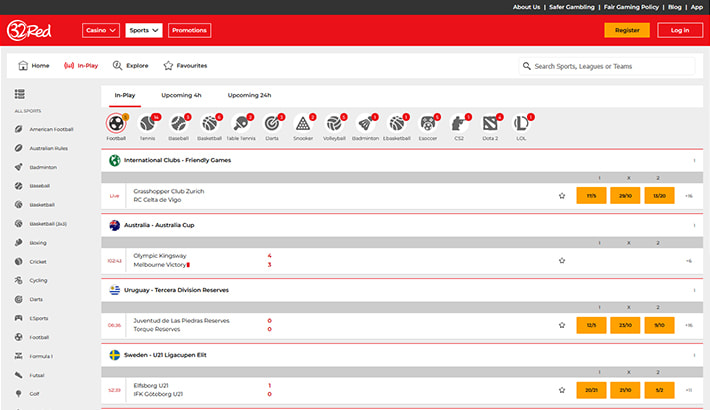Expand +11 markets for Elfsborg U21 match
The height and width of the screenshot is (410, 710).
point(689,390)
